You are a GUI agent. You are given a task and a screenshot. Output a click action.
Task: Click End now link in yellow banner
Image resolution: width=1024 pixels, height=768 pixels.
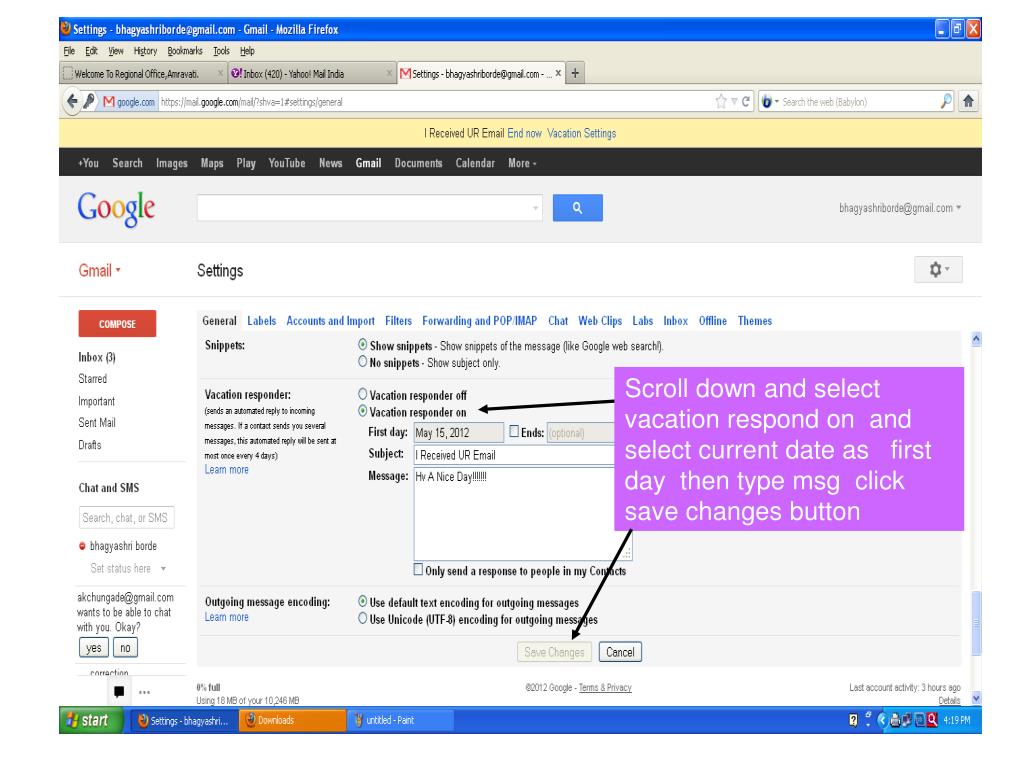524,133
